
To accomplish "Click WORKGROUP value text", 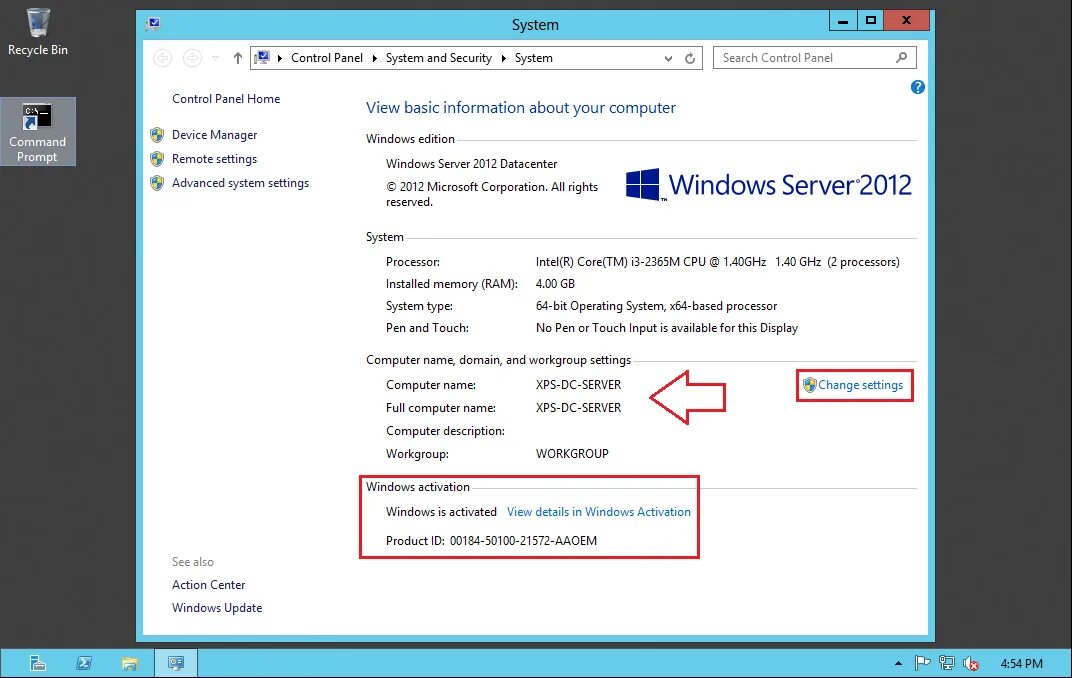I will pyautogui.click(x=572, y=453).
